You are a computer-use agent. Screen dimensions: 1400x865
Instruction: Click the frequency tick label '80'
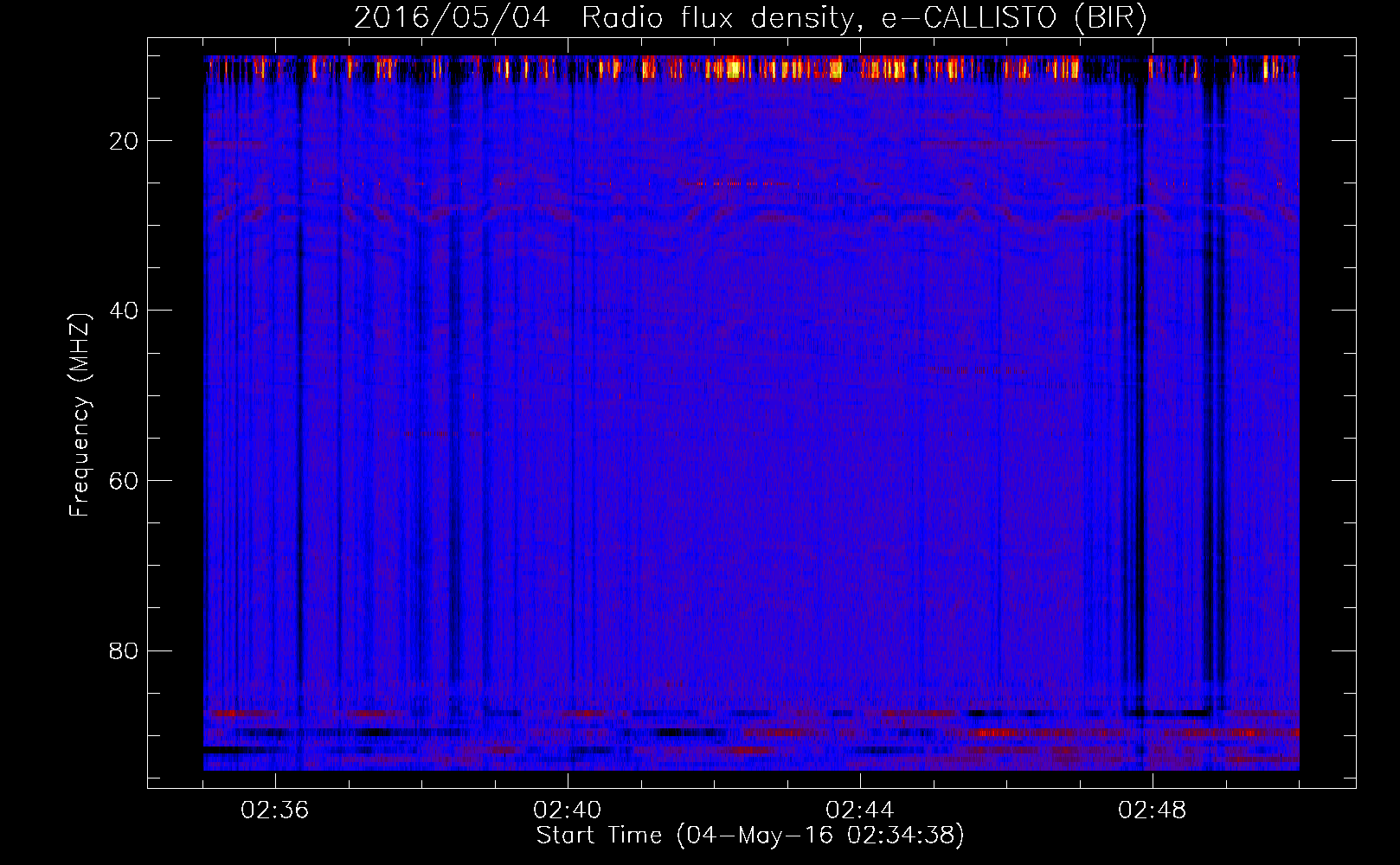point(124,650)
